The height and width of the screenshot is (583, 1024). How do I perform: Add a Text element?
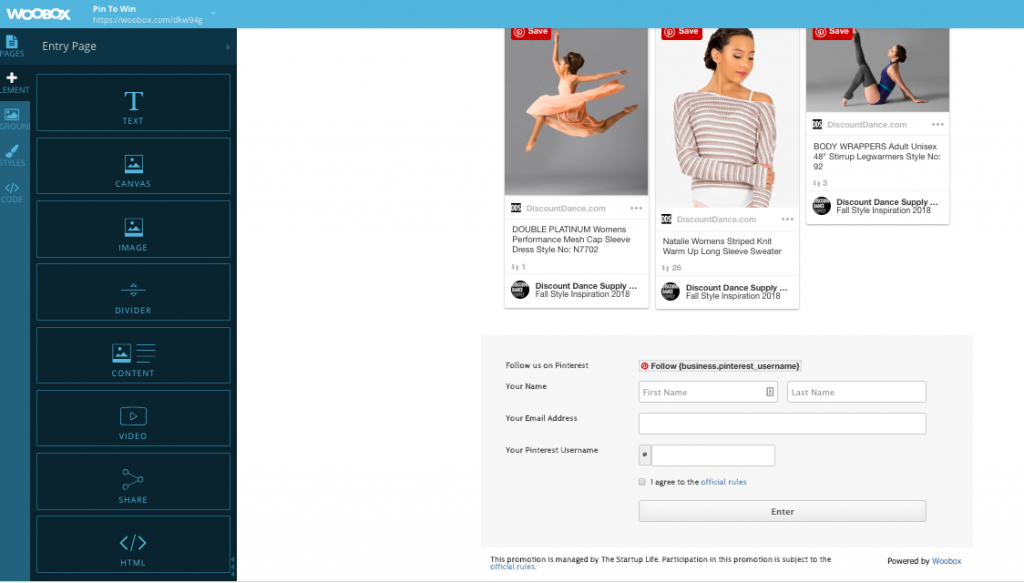(133, 102)
